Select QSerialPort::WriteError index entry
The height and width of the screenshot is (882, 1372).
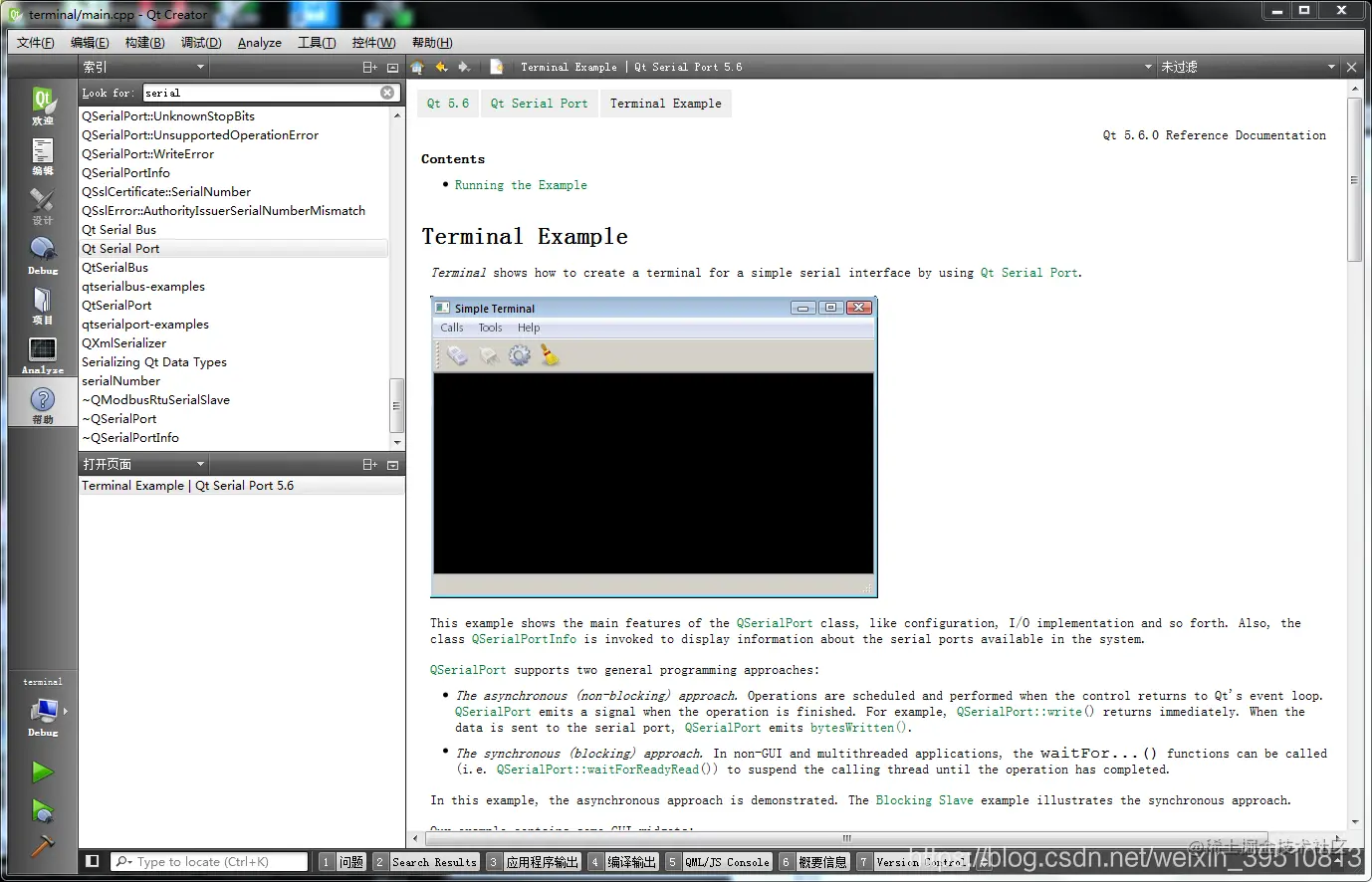click(234, 154)
